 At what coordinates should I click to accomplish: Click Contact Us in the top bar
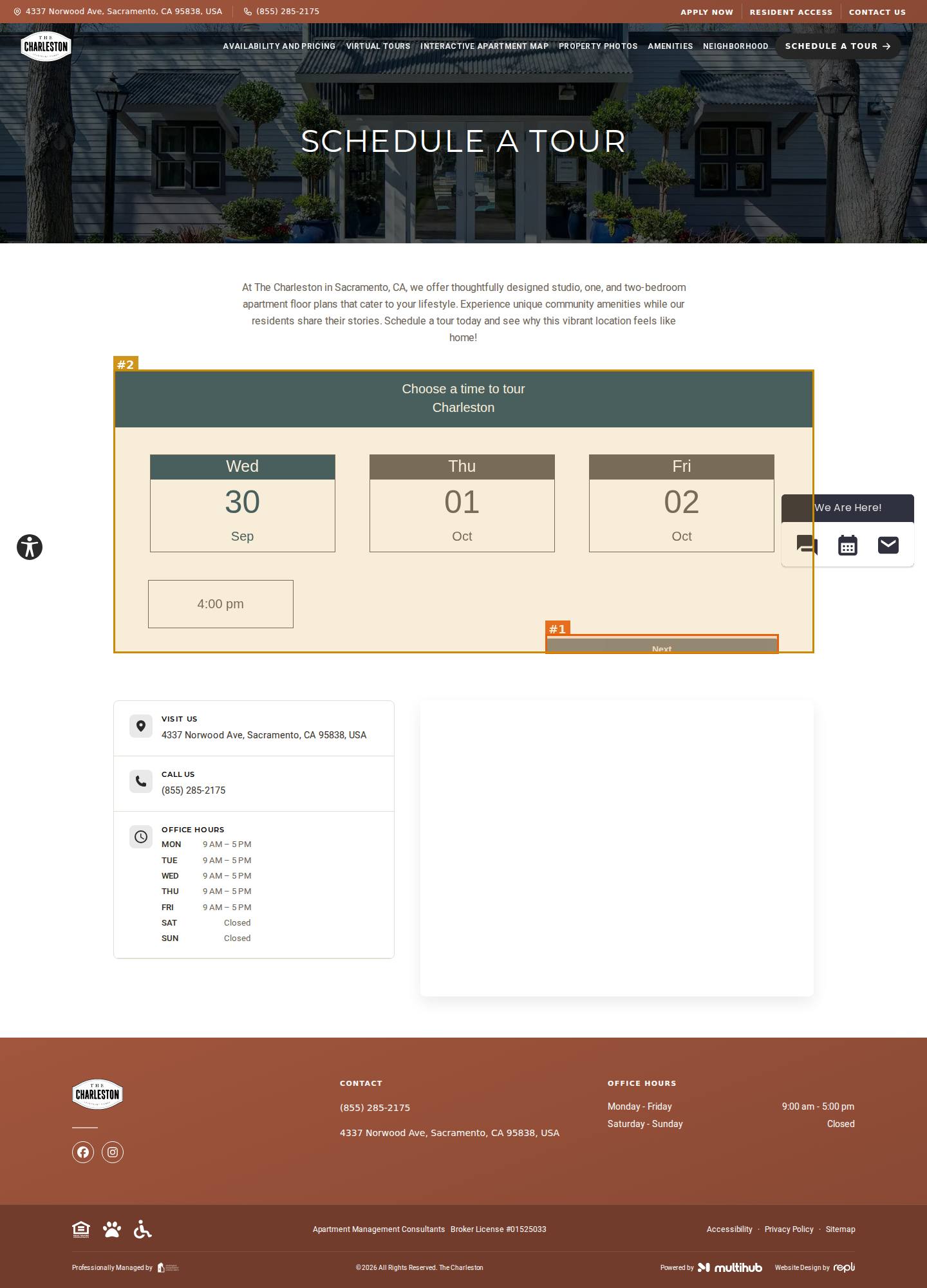coord(877,12)
